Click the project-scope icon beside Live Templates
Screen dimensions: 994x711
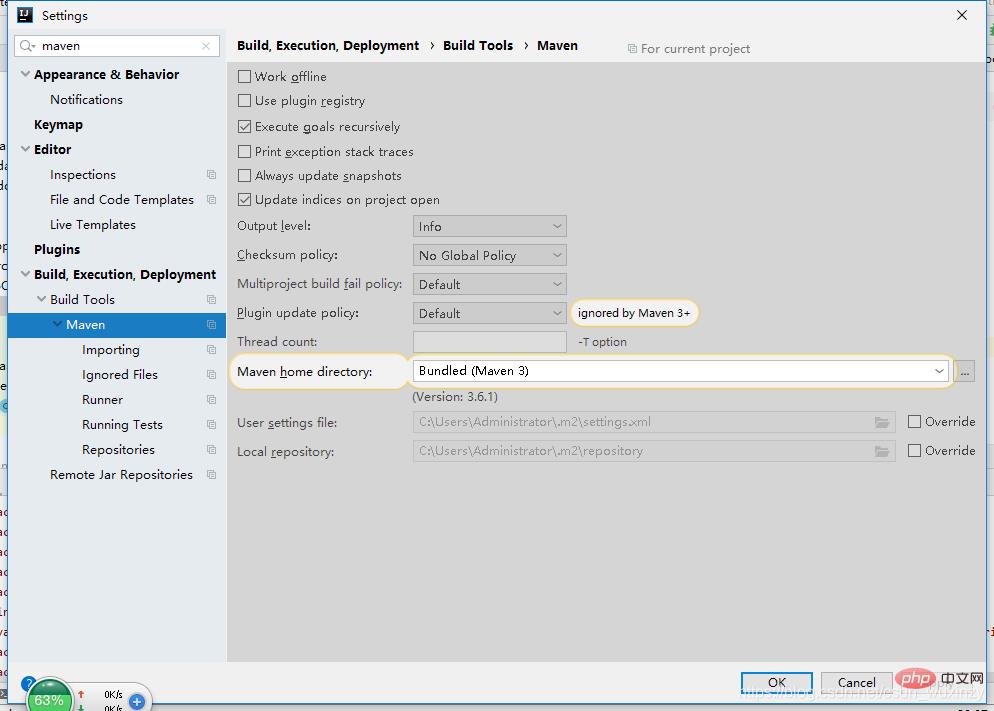click(x=211, y=225)
